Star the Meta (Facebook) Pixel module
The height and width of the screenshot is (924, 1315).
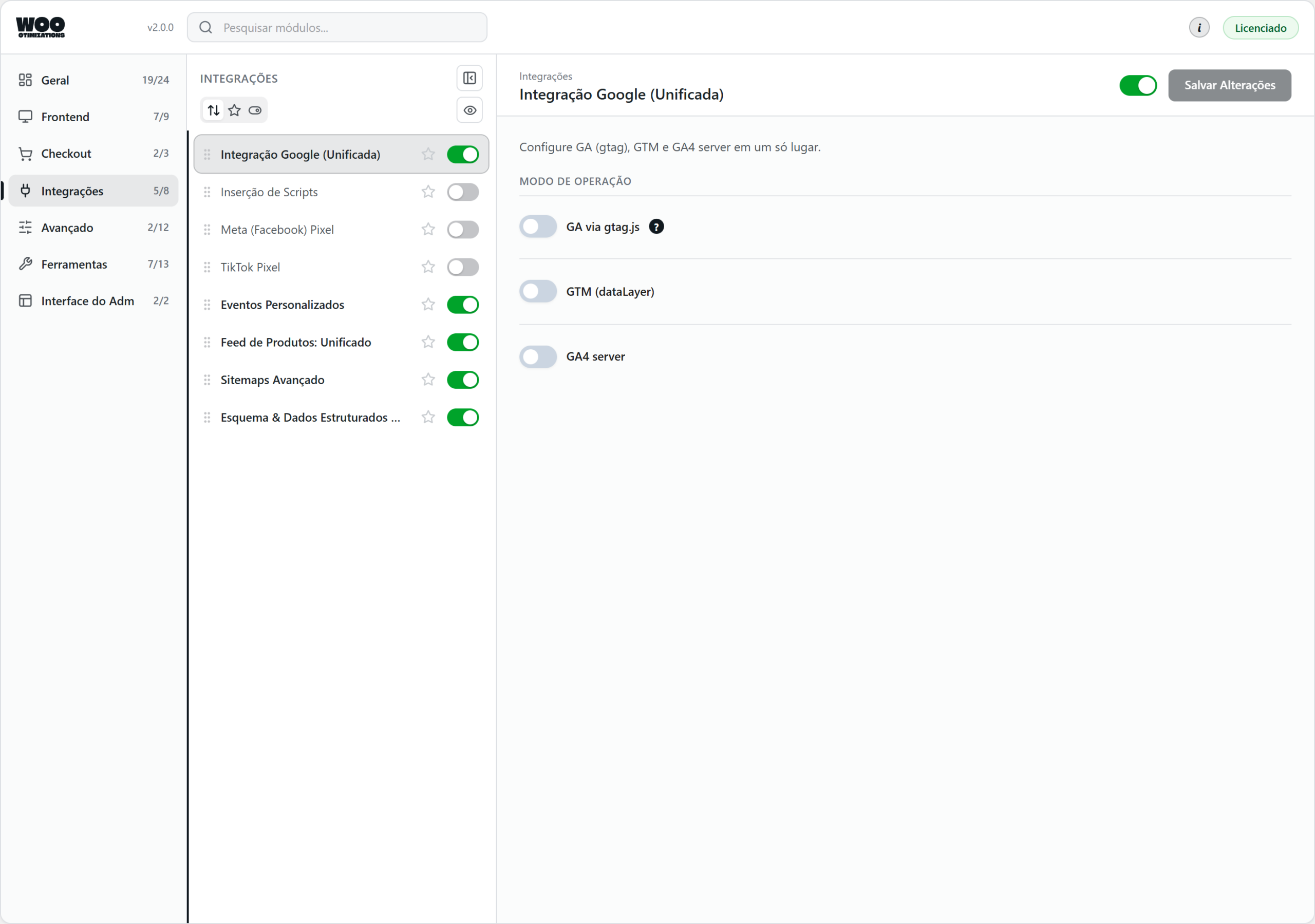click(x=428, y=230)
